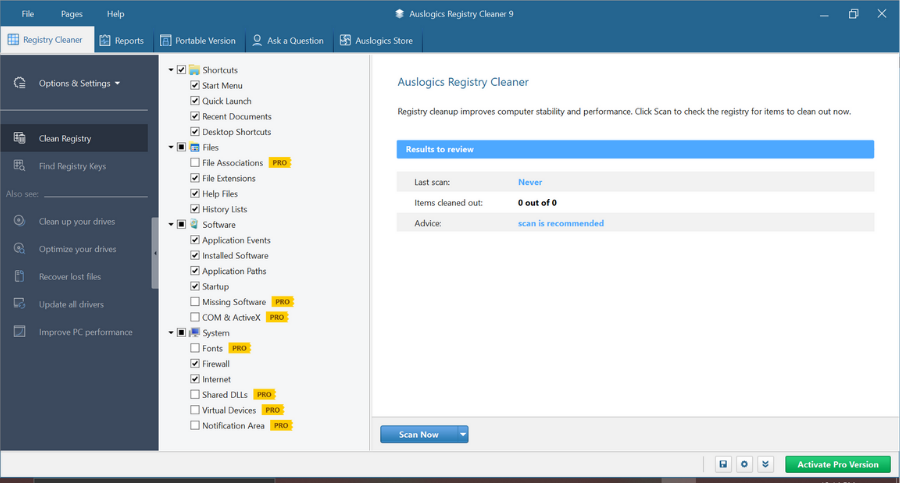The width and height of the screenshot is (900, 500).
Task: Switch to the Reports tab
Action: 122,40
